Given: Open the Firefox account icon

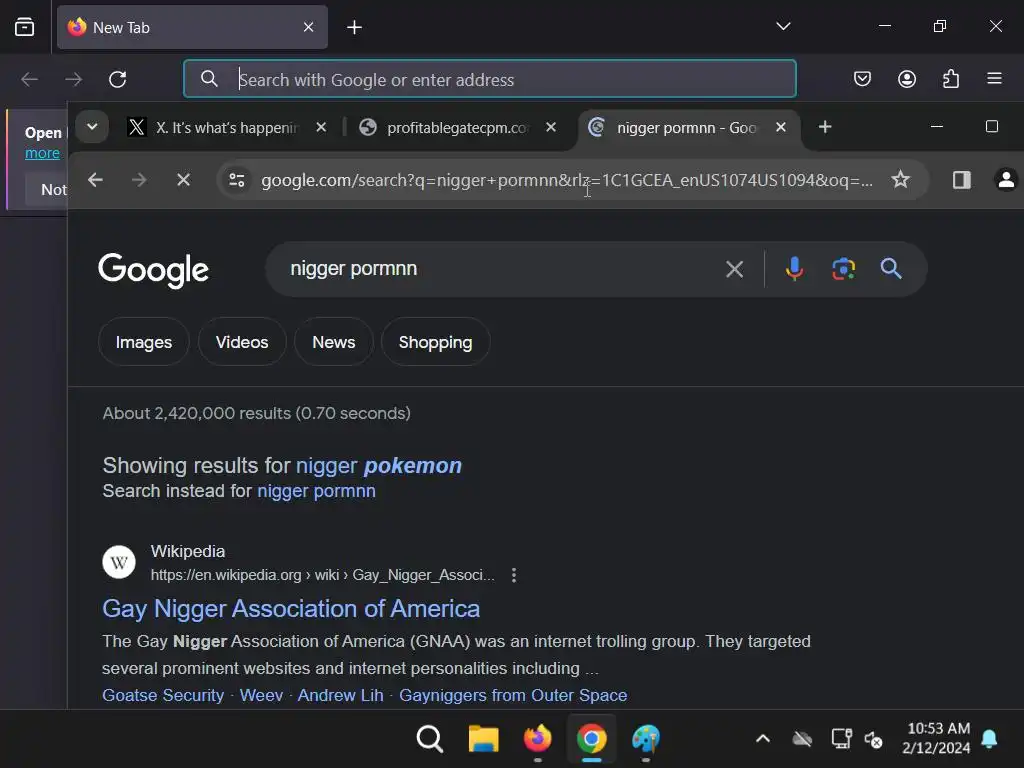Looking at the screenshot, I should (906, 79).
